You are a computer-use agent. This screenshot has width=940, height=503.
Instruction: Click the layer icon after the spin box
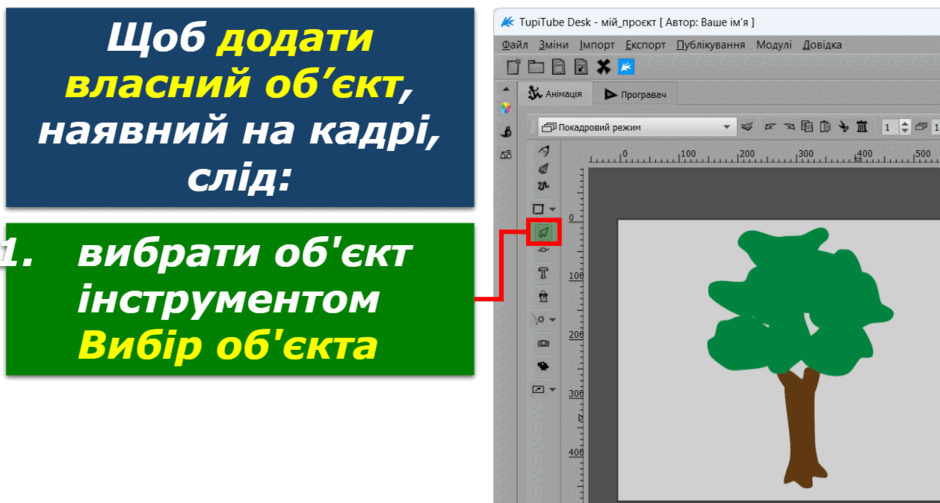(x=922, y=126)
